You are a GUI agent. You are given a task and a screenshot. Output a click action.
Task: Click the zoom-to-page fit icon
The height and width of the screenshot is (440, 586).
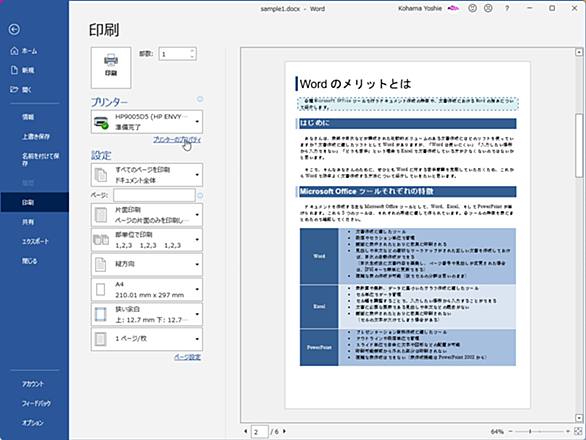[x=578, y=431]
